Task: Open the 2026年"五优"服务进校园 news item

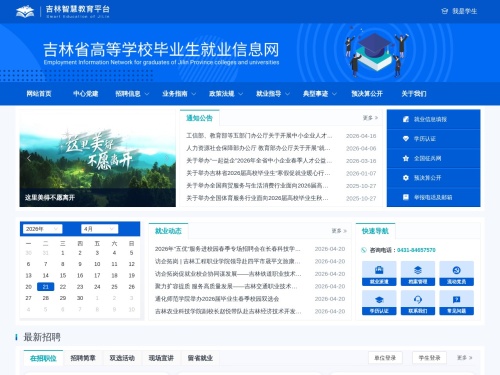Action: [228, 249]
